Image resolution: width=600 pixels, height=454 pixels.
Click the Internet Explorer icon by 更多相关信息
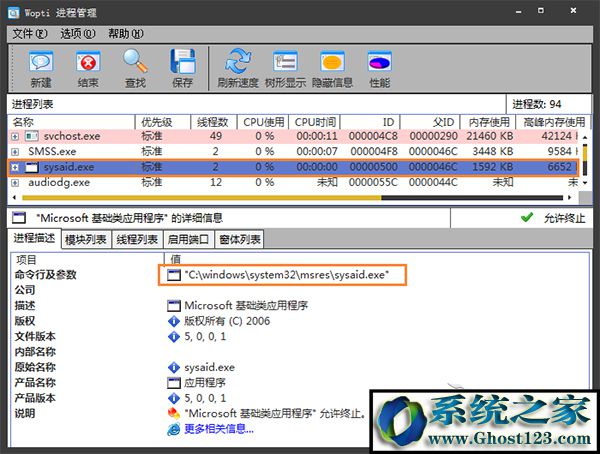point(174,429)
